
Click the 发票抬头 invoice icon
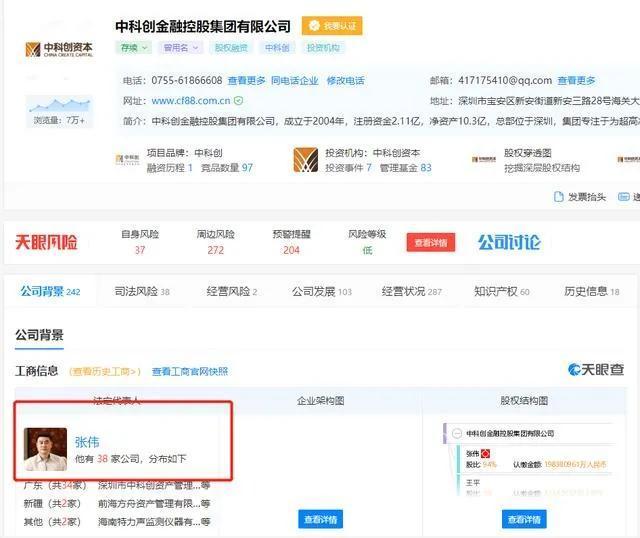coord(558,197)
